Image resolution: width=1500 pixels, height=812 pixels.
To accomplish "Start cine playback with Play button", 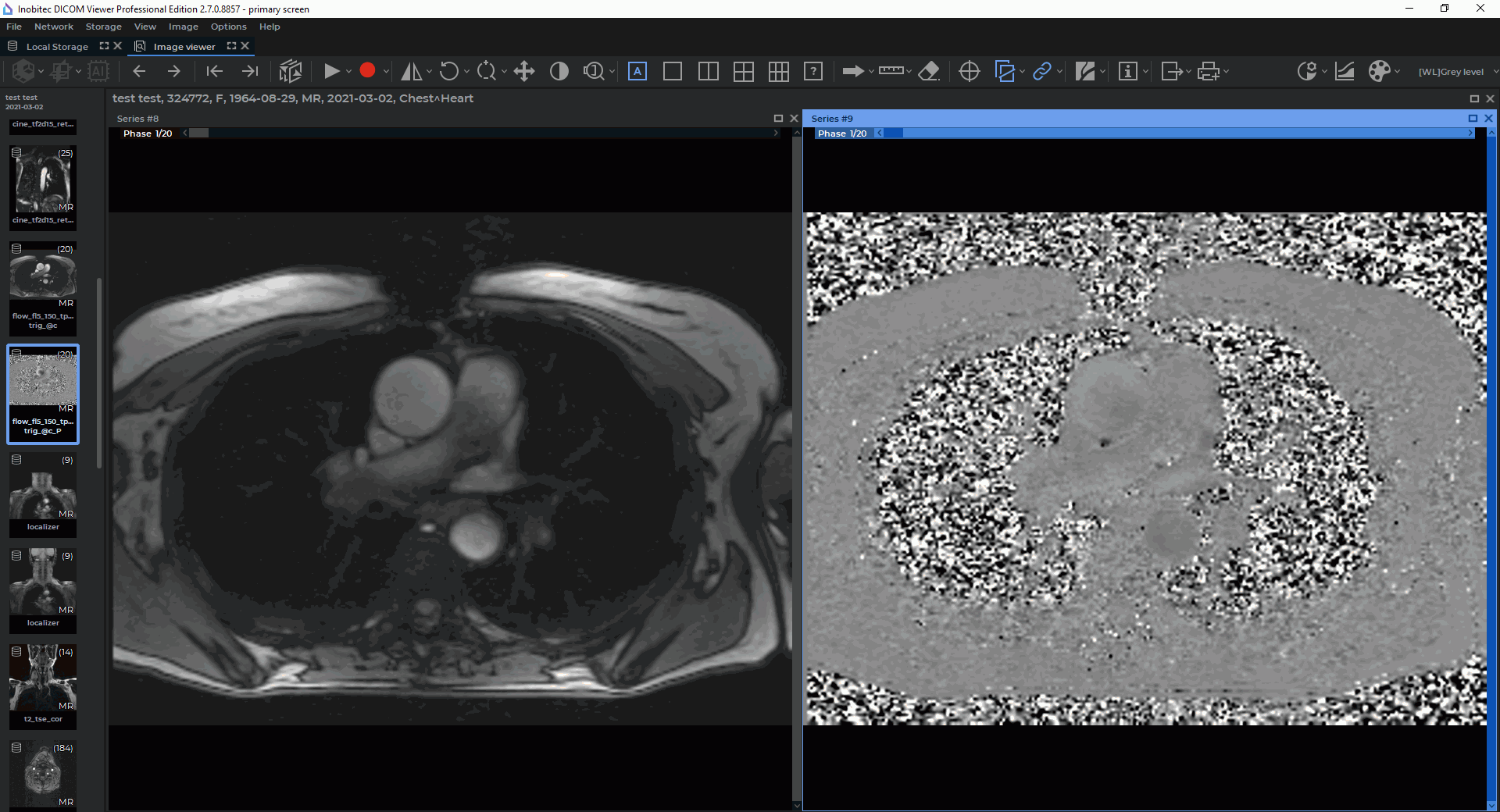I will pos(331,71).
